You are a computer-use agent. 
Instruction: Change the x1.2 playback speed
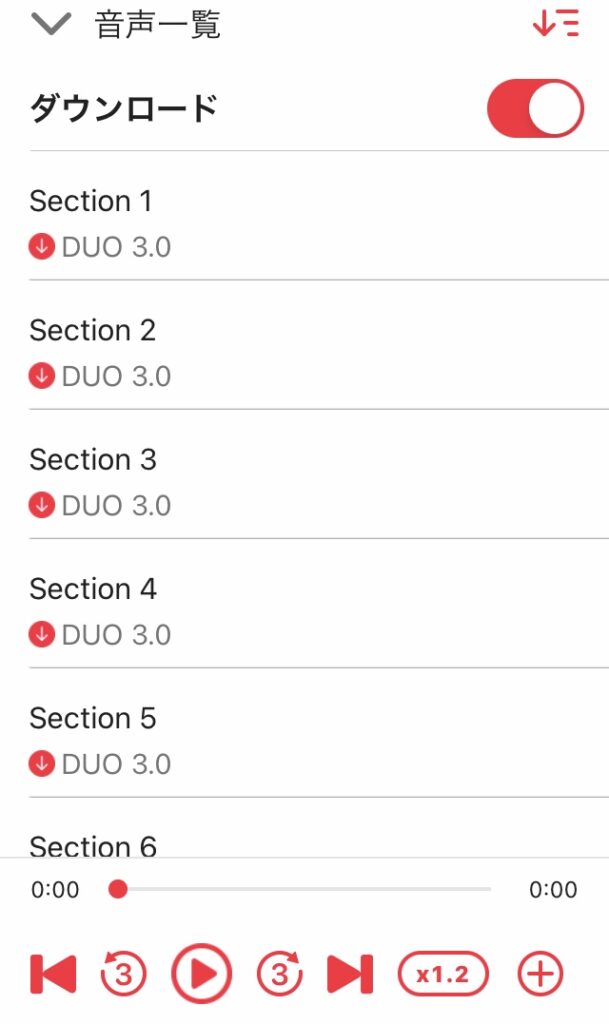443,974
